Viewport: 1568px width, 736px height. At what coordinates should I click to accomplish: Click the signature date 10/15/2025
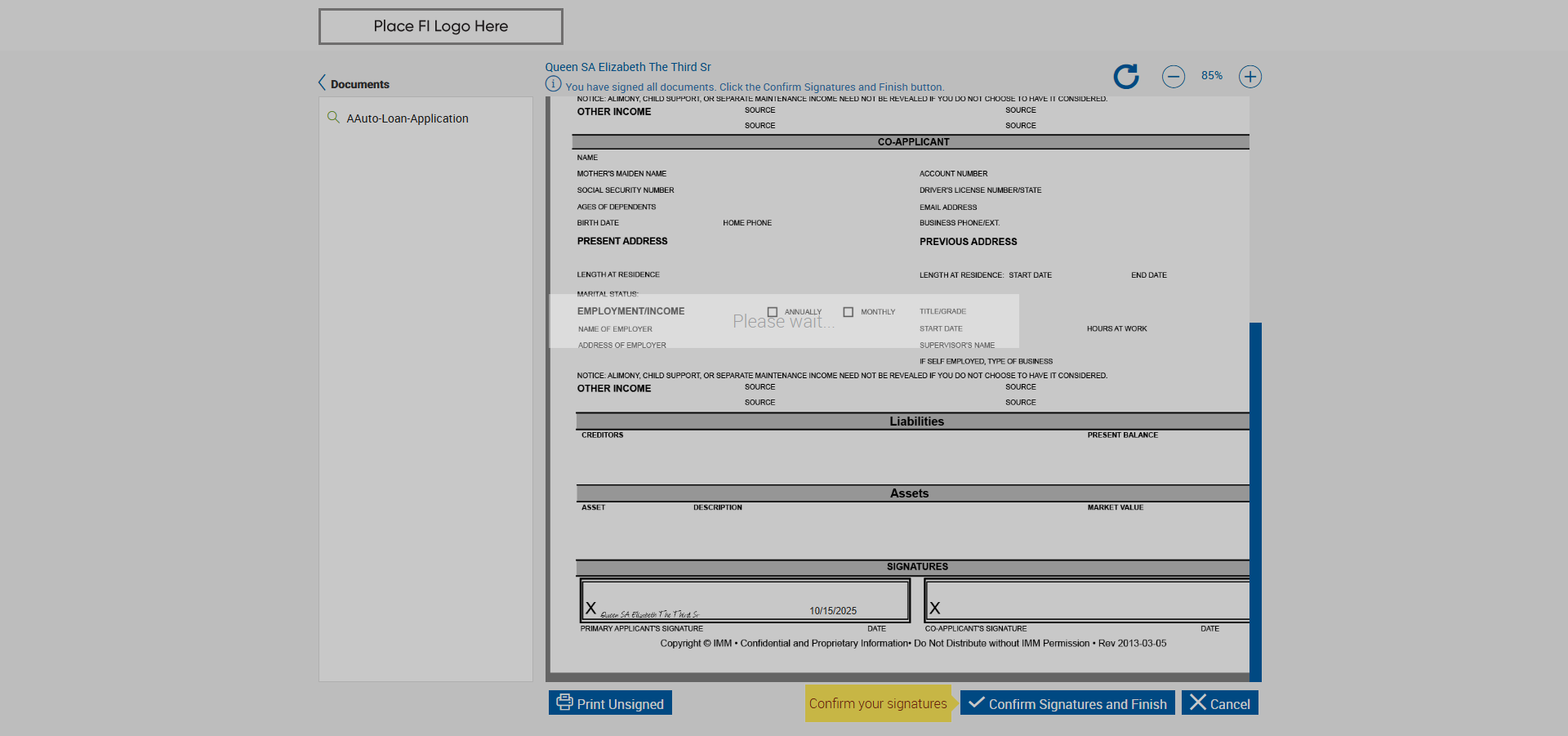833,611
